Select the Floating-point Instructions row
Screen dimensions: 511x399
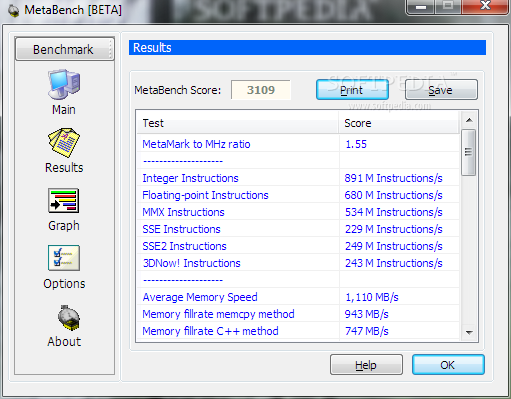298,195
